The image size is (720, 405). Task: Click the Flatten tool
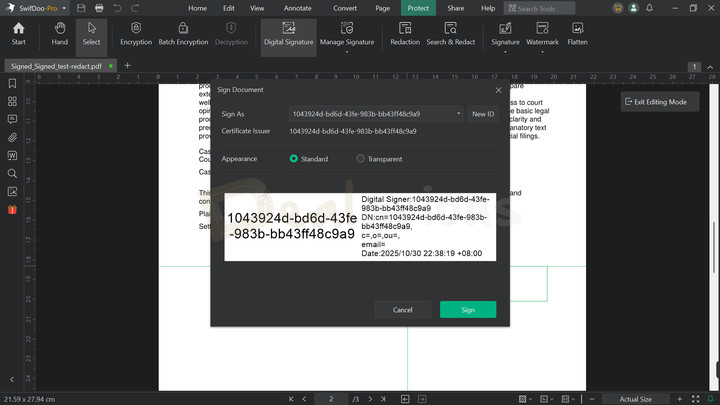pos(577,34)
